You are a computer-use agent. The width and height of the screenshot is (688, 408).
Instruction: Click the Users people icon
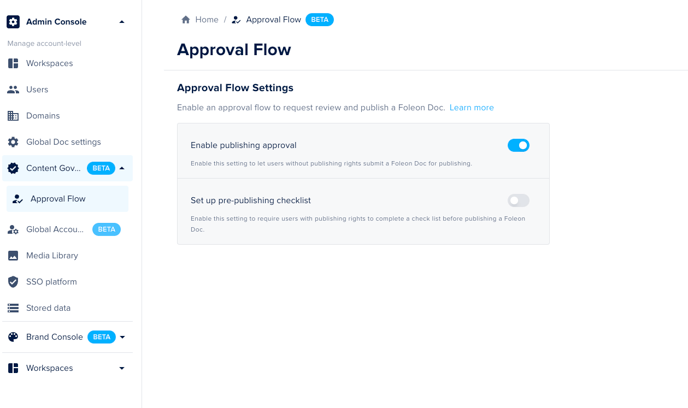tap(13, 90)
